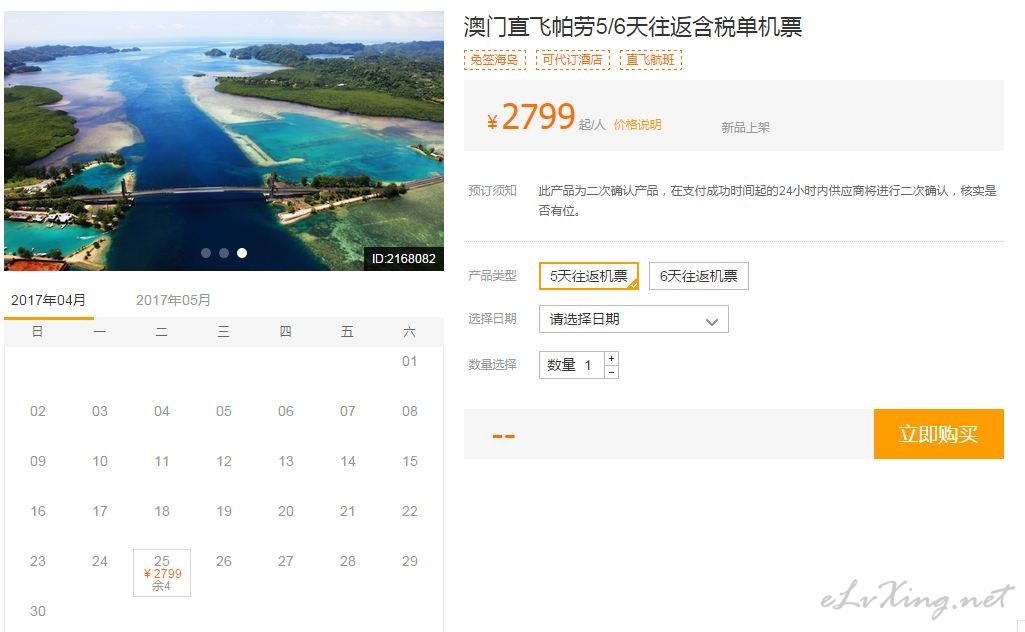Click the product title 澳门直飞帕劳5/6天往返含税单机票
1025x632 pixels.
[633, 27]
